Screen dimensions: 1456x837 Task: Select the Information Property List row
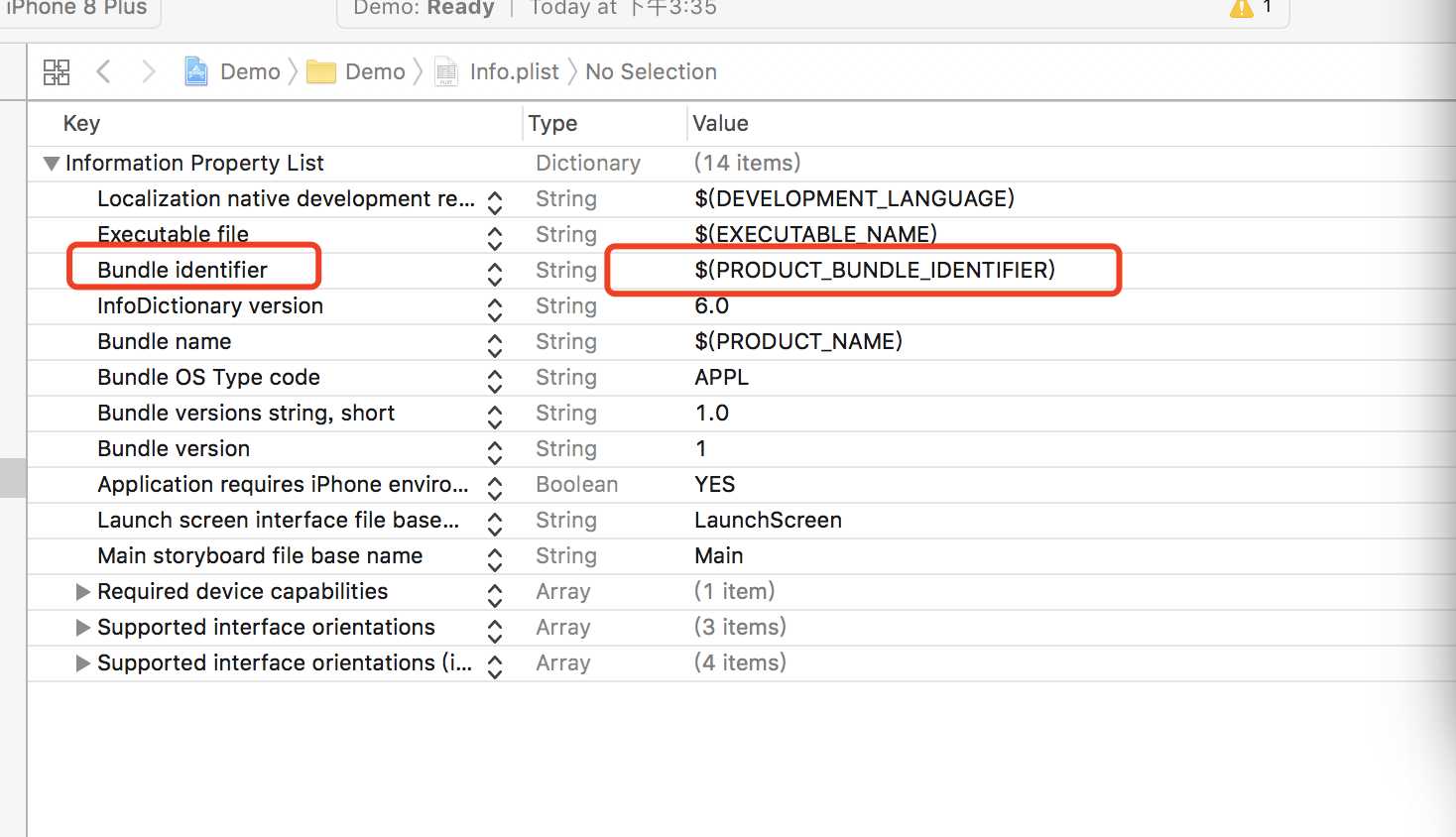pyautogui.click(x=741, y=163)
